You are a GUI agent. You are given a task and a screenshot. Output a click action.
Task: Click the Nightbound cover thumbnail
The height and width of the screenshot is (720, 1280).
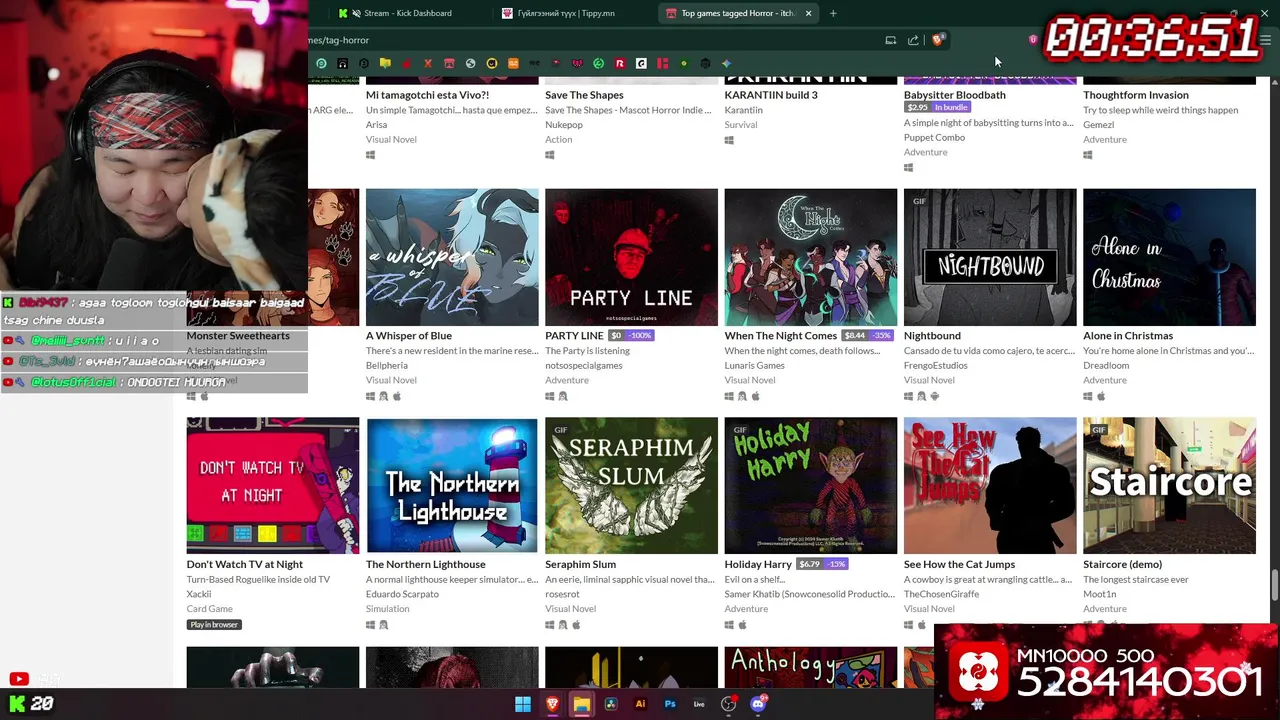point(990,257)
